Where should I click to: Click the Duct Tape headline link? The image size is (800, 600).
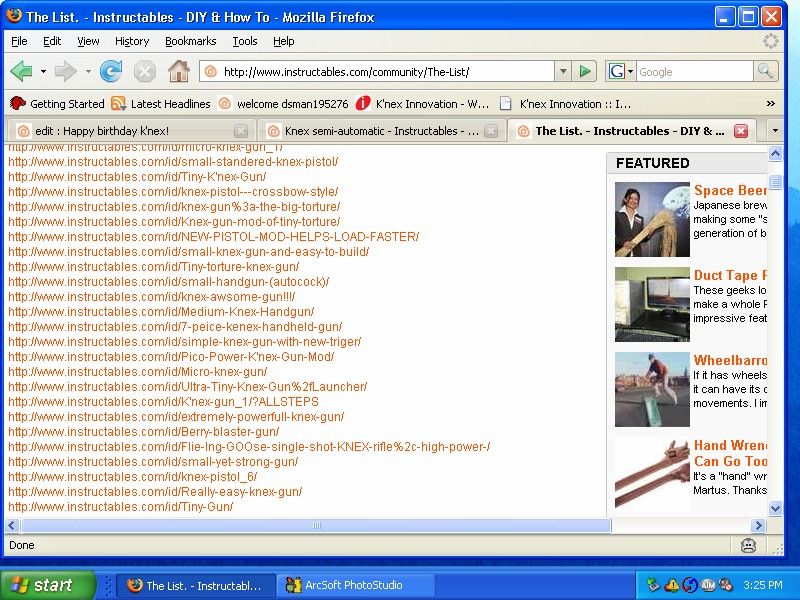coord(730,276)
